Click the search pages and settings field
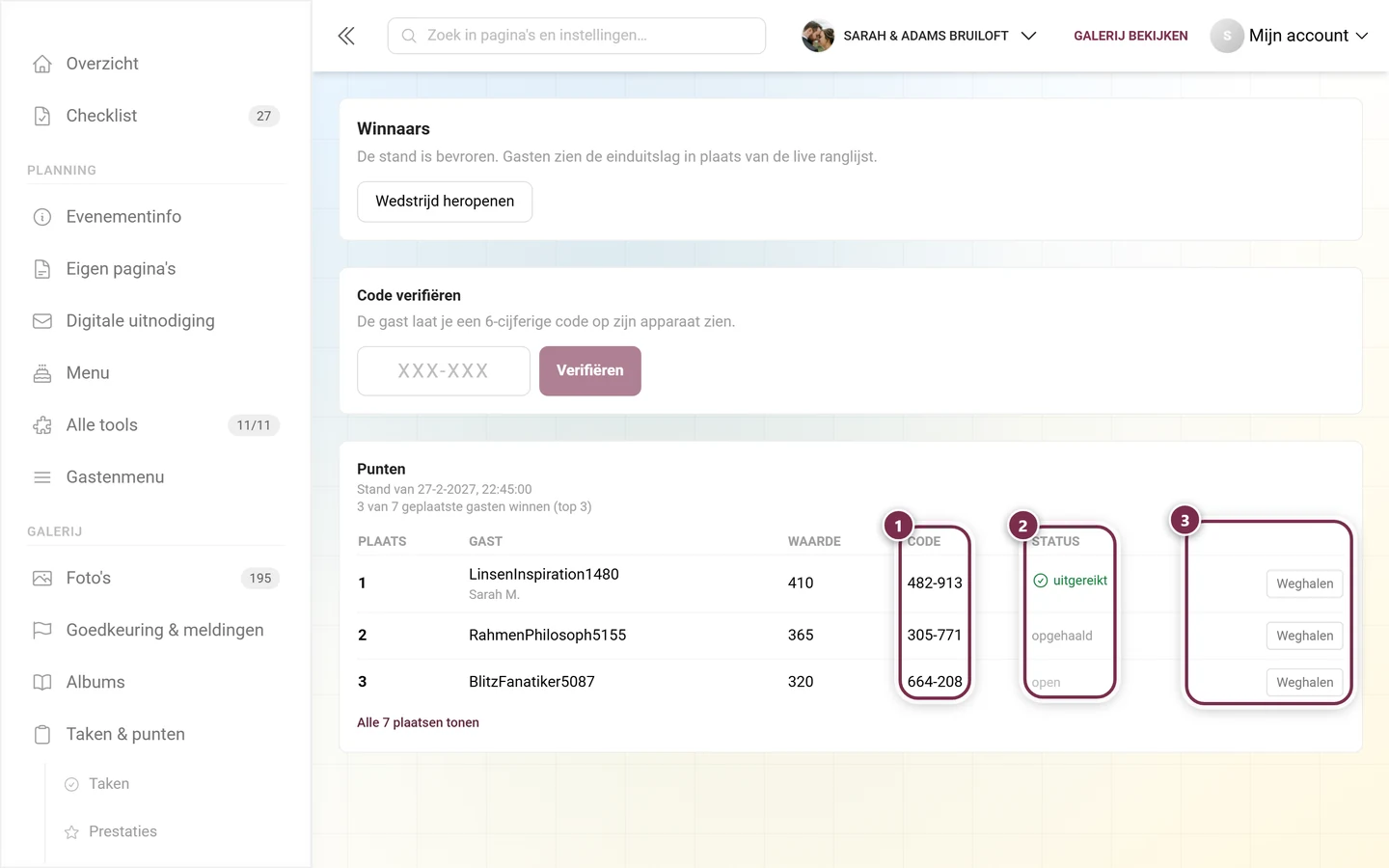 (577, 36)
